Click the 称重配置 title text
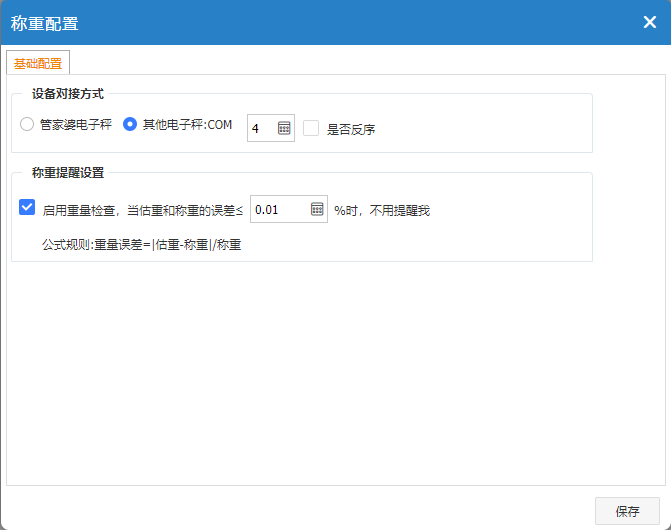The height and width of the screenshot is (530, 671). tap(45, 24)
